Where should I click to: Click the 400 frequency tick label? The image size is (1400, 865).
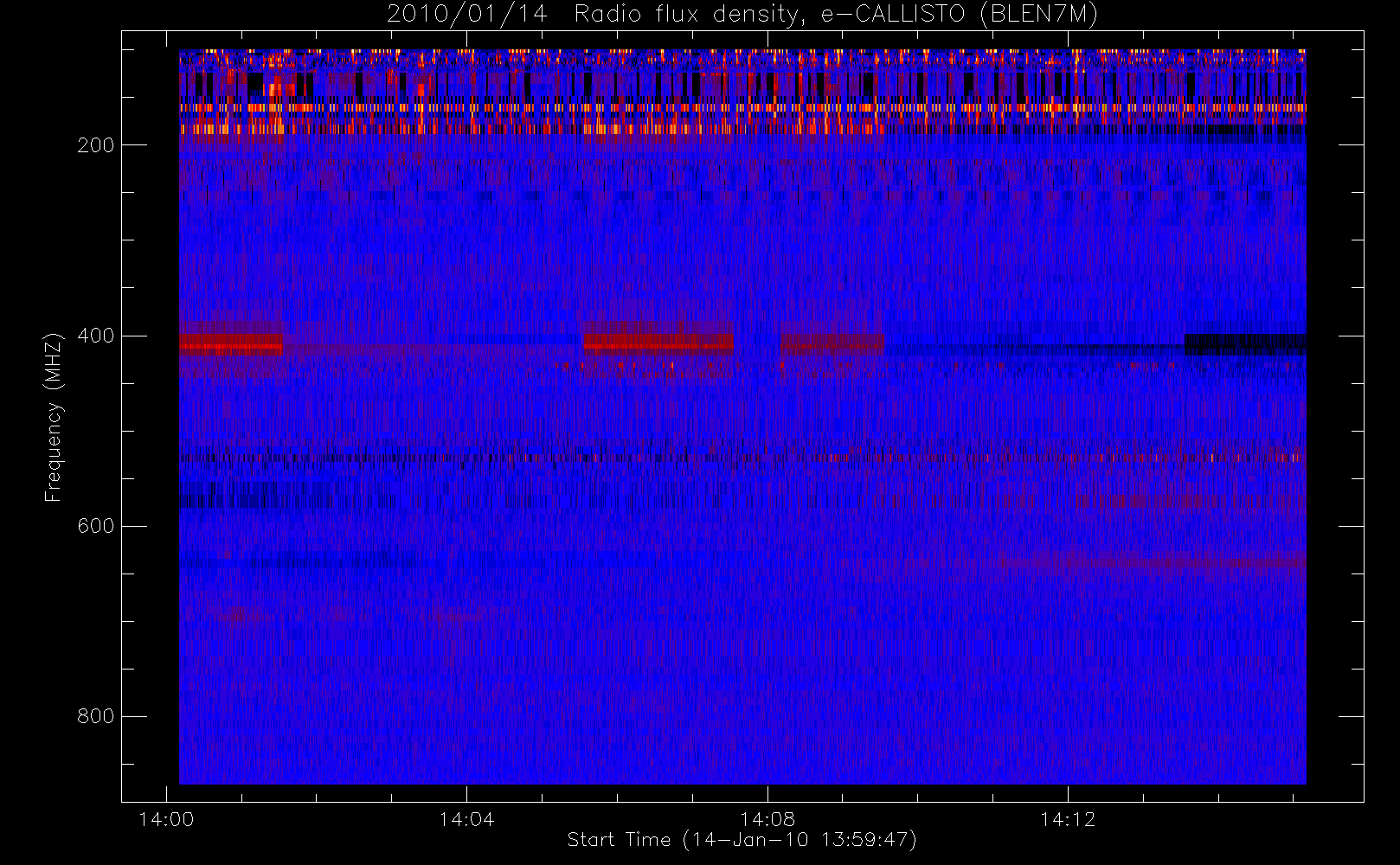[x=95, y=336]
